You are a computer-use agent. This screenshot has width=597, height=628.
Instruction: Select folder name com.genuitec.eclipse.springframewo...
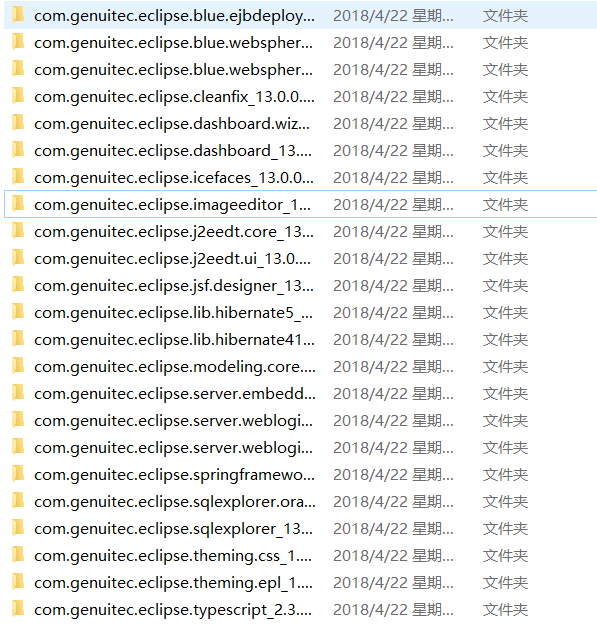pyautogui.click(x=174, y=475)
